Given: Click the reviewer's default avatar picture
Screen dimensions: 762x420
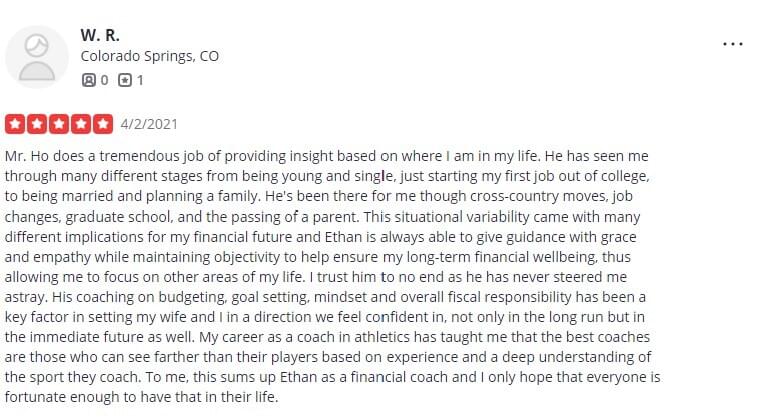Looking at the screenshot, I should (x=37, y=56).
